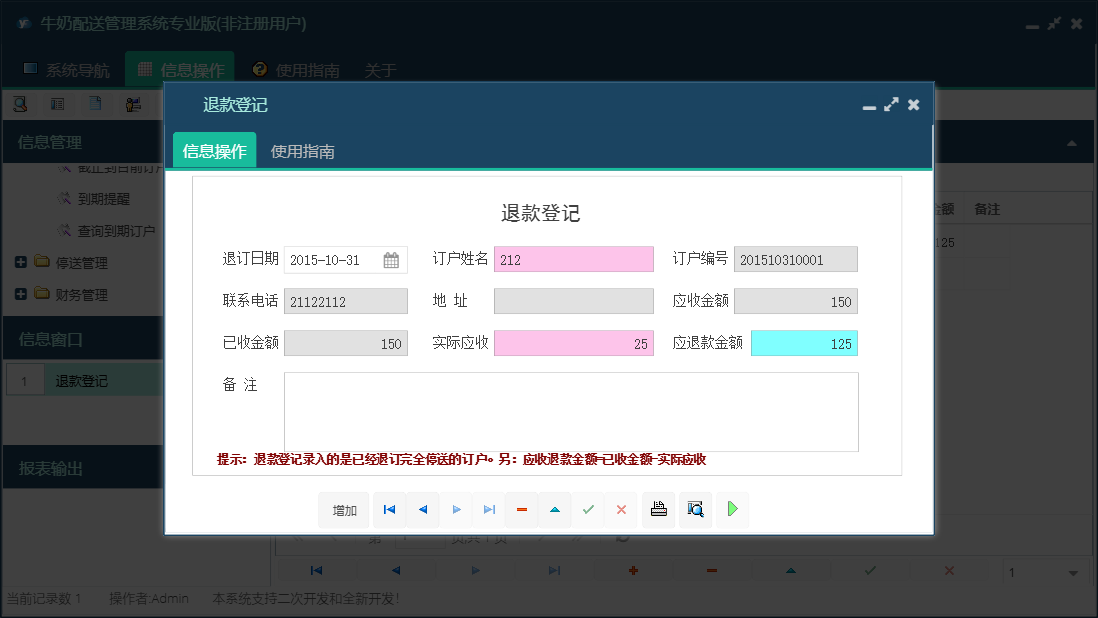Jump to first record with navigation icon
Viewport: 1098px width, 618px height.
pyautogui.click(x=389, y=510)
